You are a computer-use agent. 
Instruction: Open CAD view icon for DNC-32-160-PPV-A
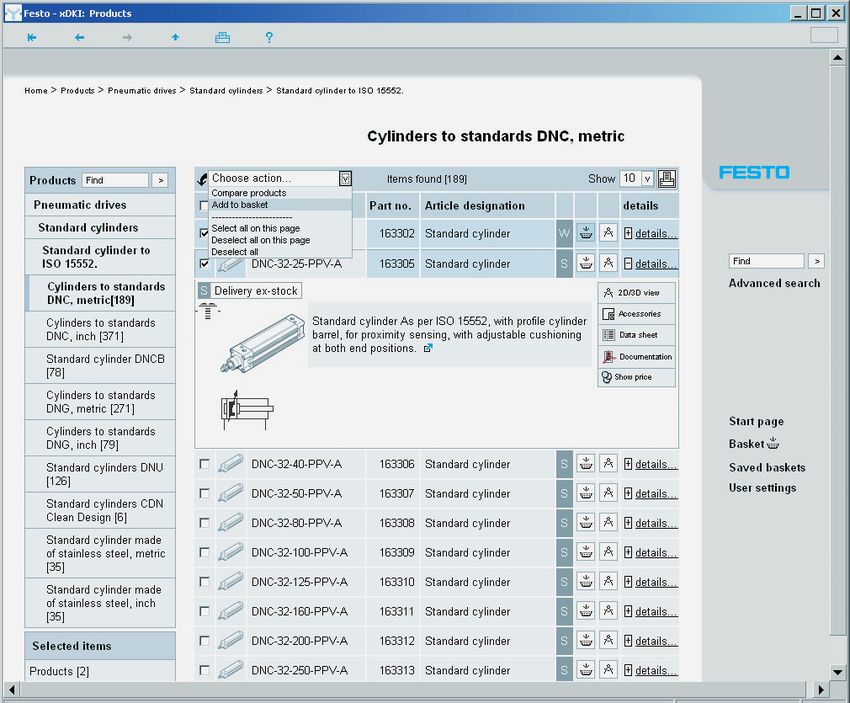point(608,611)
